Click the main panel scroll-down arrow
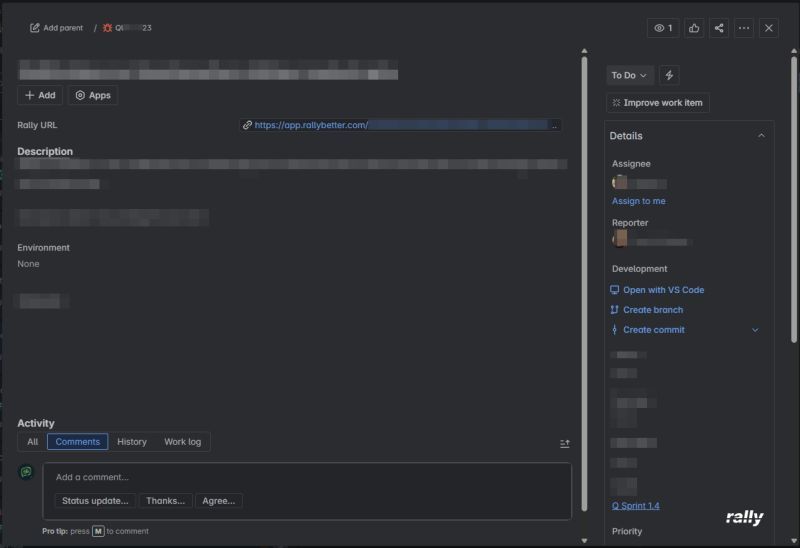 (584, 541)
